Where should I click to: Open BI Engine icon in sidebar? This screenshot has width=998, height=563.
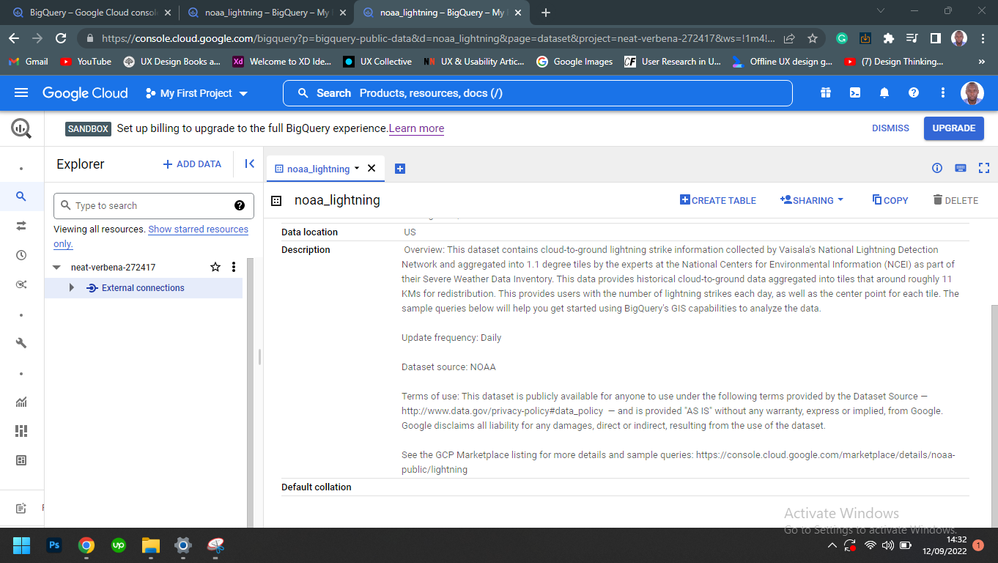(x=21, y=460)
